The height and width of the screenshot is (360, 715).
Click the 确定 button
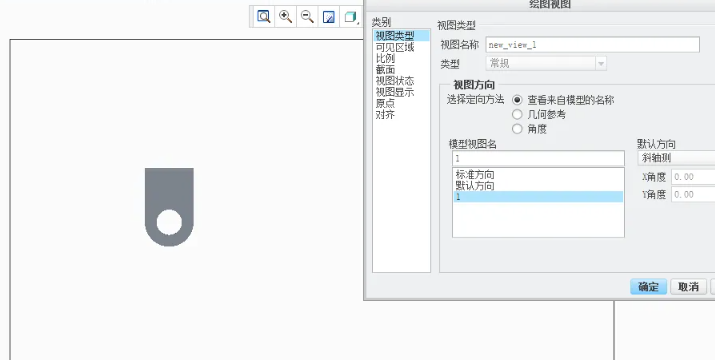tap(648, 287)
